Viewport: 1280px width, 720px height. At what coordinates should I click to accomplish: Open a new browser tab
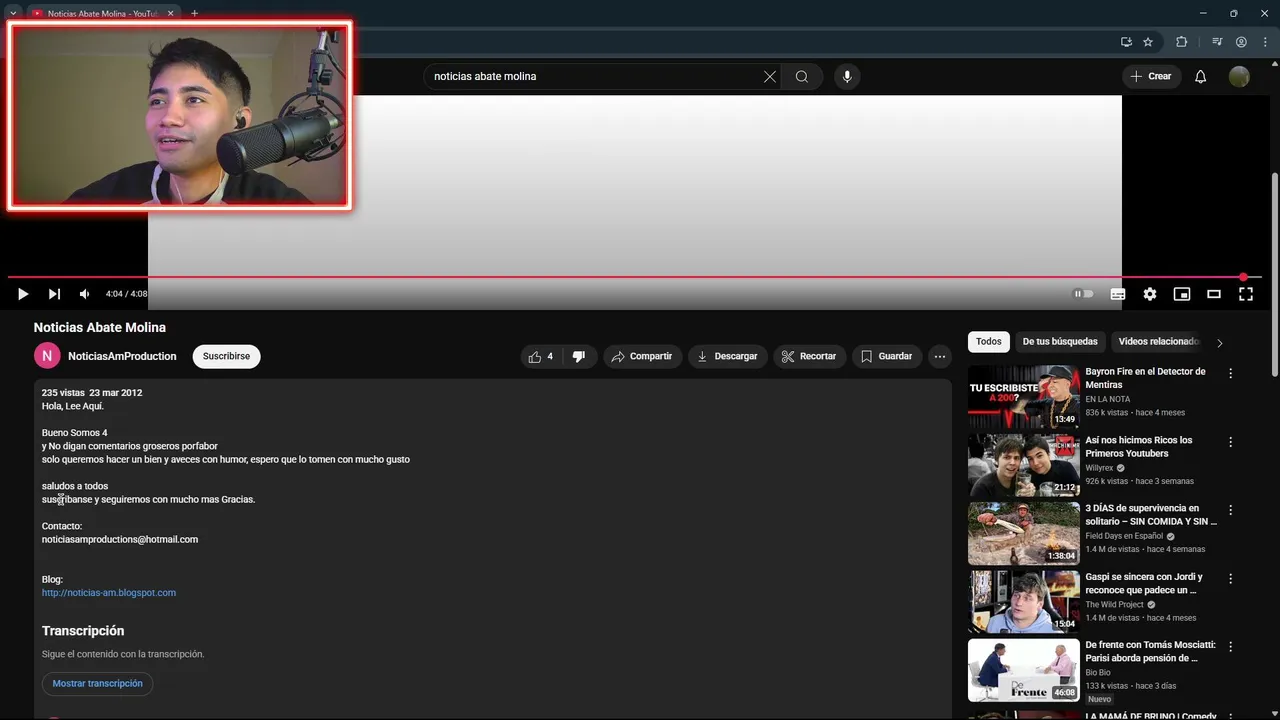pyautogui.click(x=194, y=13)
